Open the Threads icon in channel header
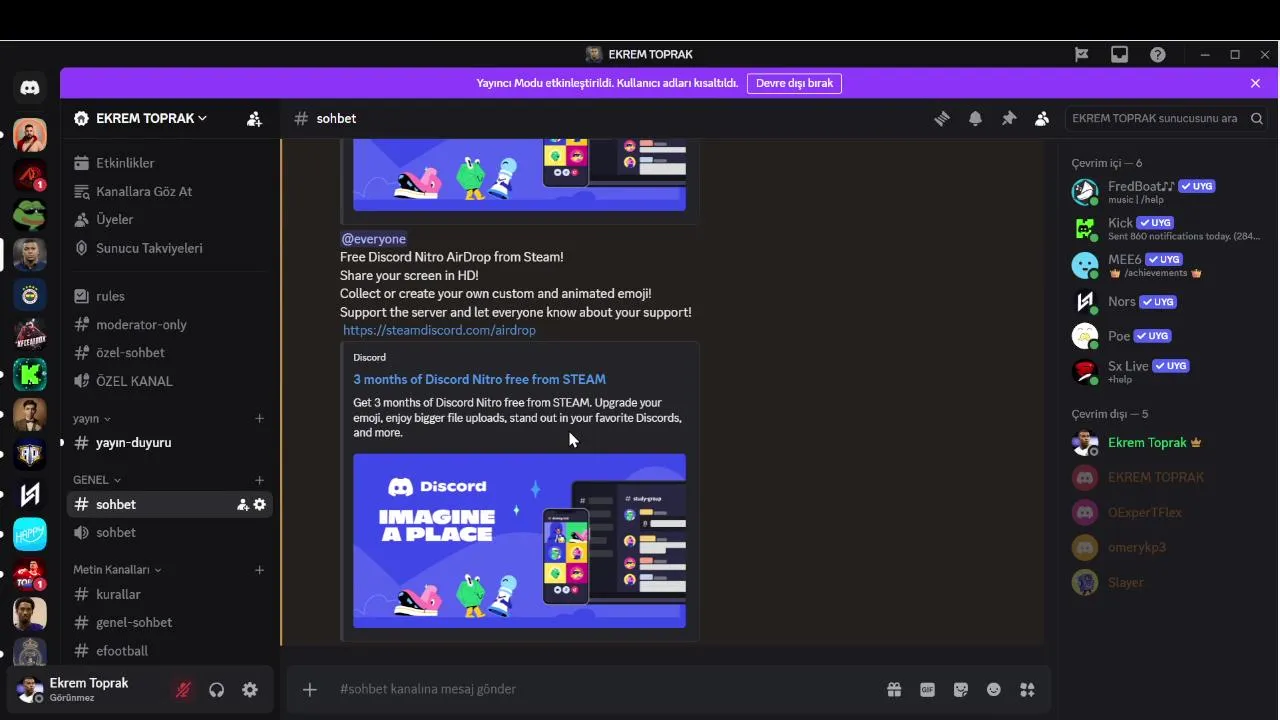The width and height of the screenshot is (1280, 720). coord(941,118)
